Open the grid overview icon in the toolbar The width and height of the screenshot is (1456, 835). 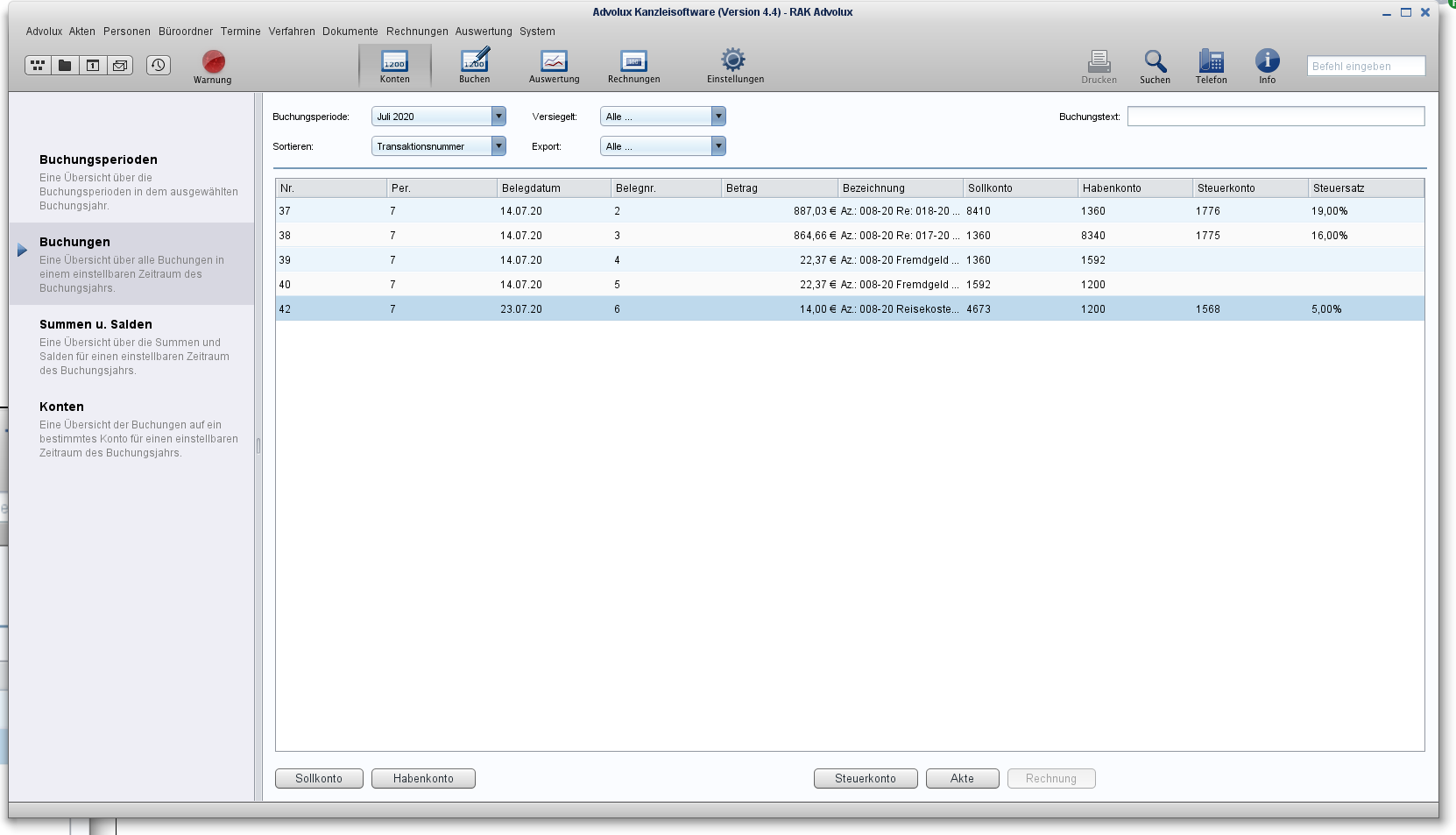coord(38,65)
